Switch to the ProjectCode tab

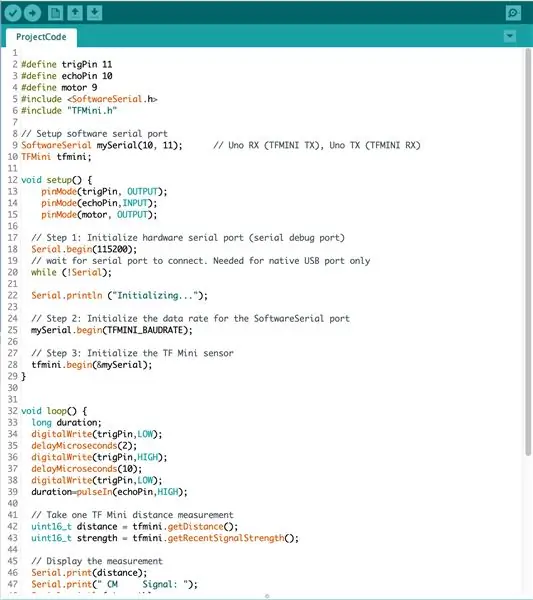pyautogui.click(x=41, y=37)
